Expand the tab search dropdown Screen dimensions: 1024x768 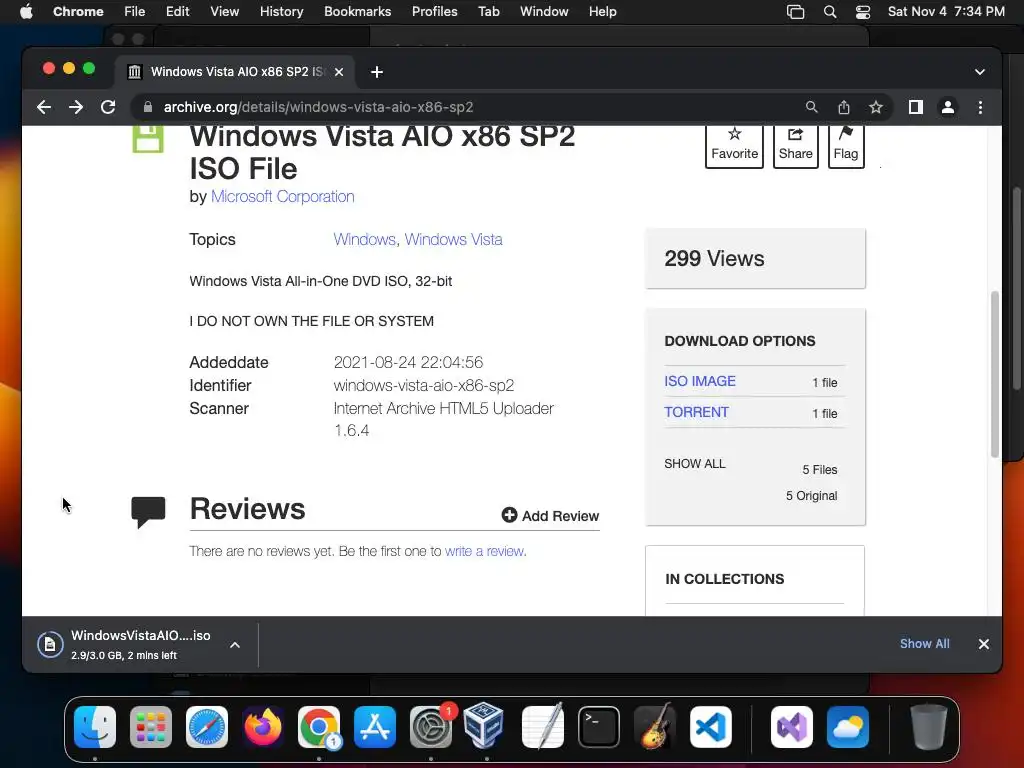pos(980,72)
